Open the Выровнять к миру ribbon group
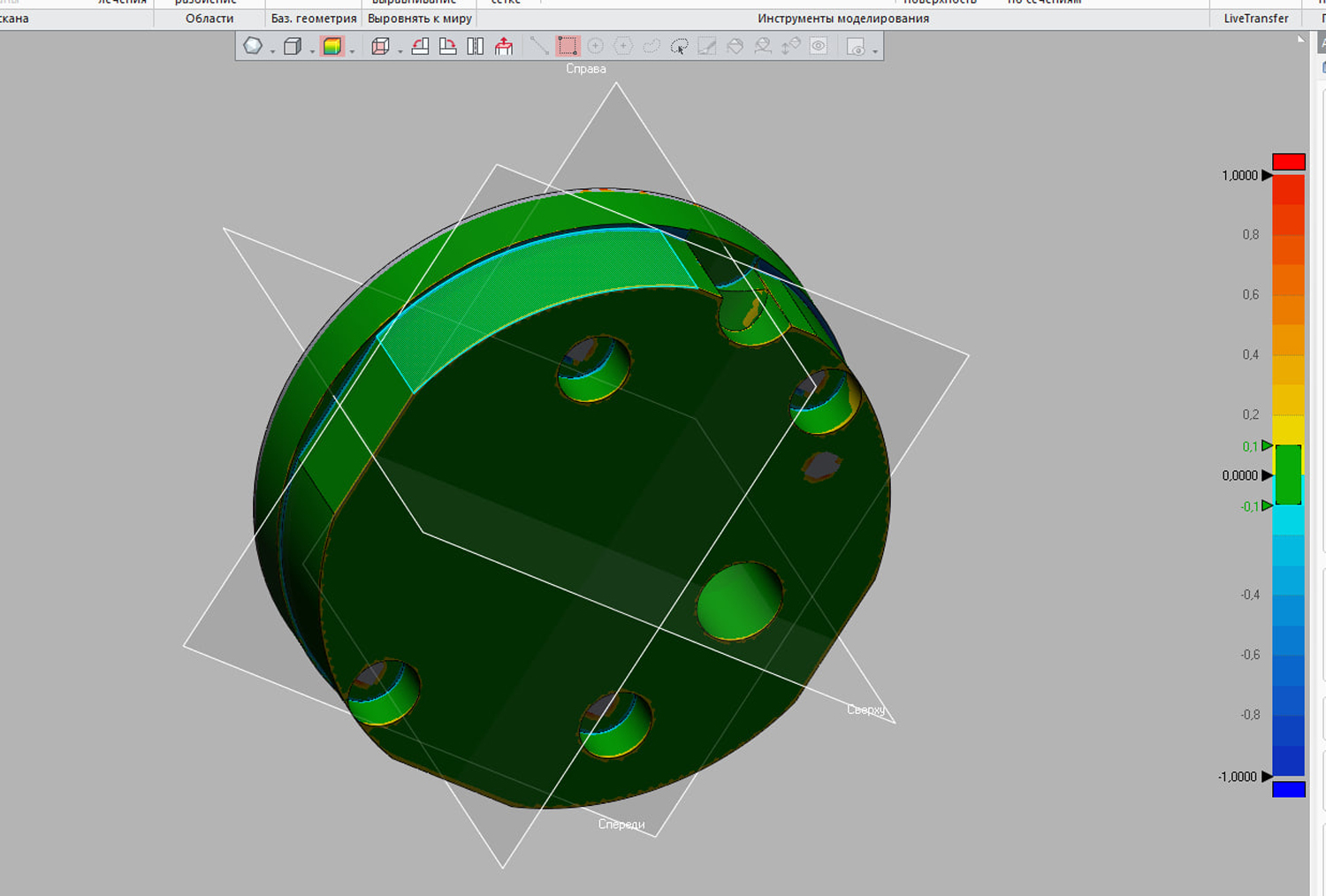Image resolution: width=1326 pixels, height=896 pixels. 420,19
